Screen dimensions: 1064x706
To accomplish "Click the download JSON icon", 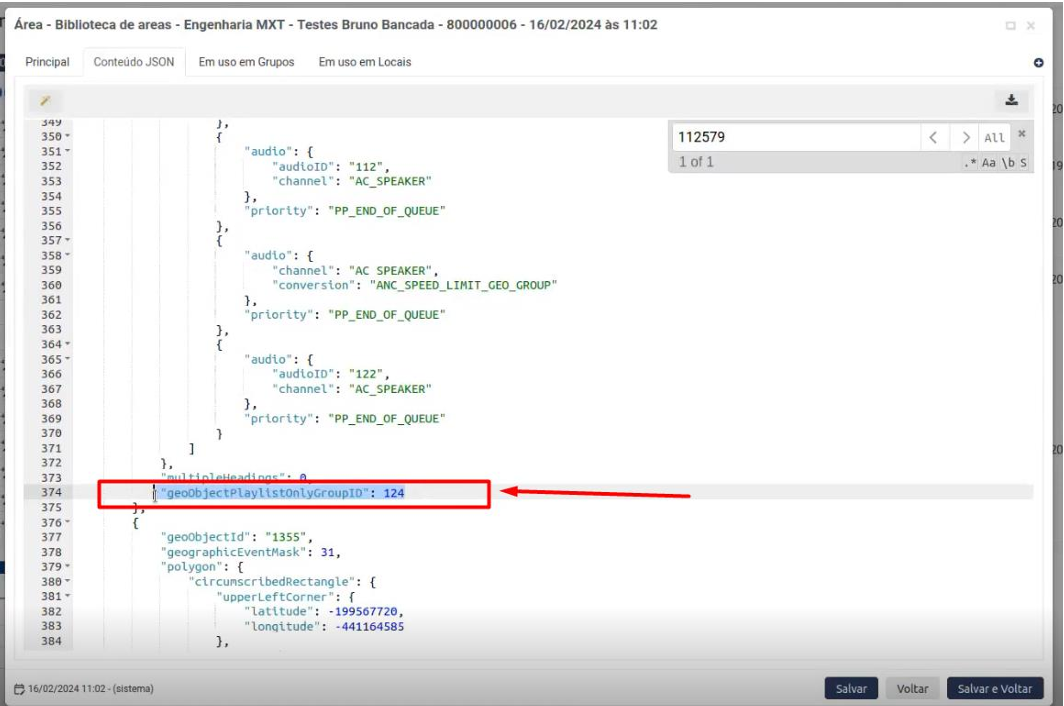I will 1011,100.
